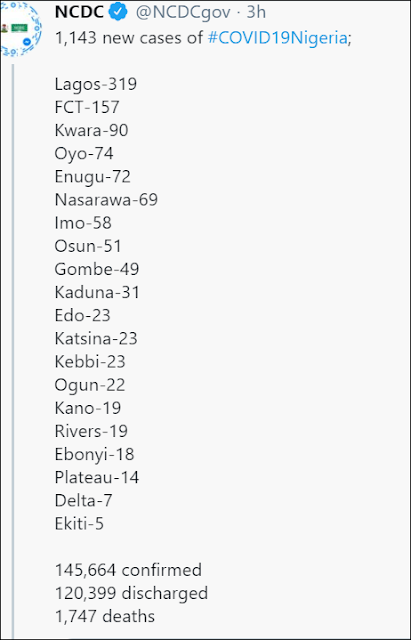Click the blue verified badge icon
411x640 pixels.
coord(119,13)
